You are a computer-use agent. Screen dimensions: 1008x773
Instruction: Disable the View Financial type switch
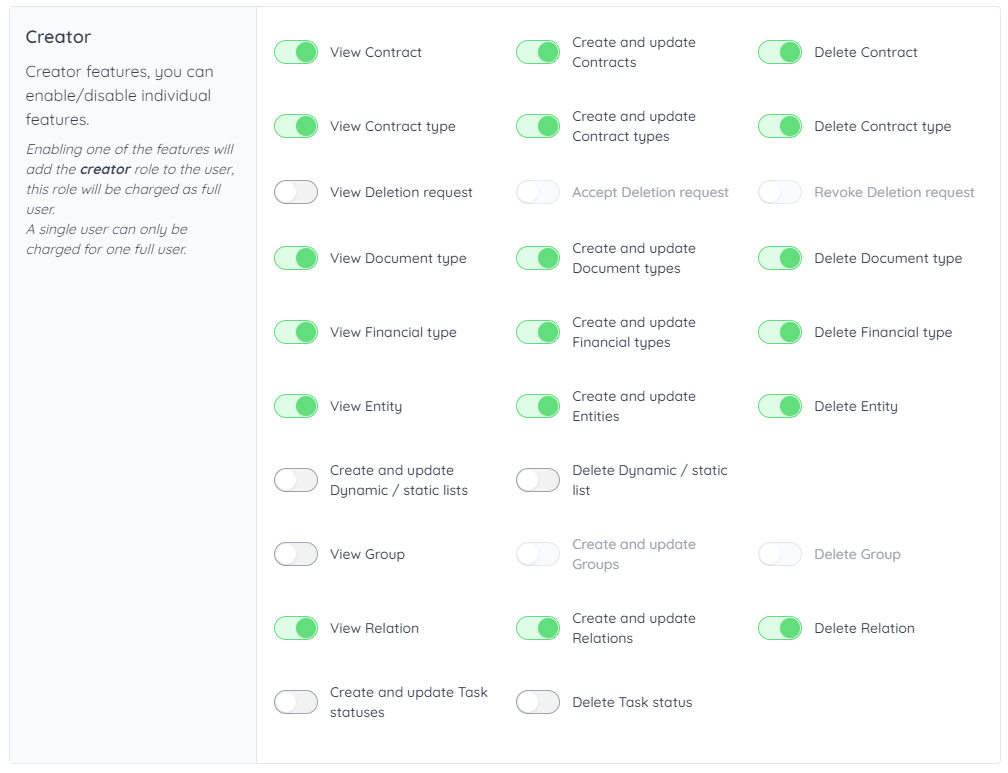click(x=296, y=332)
